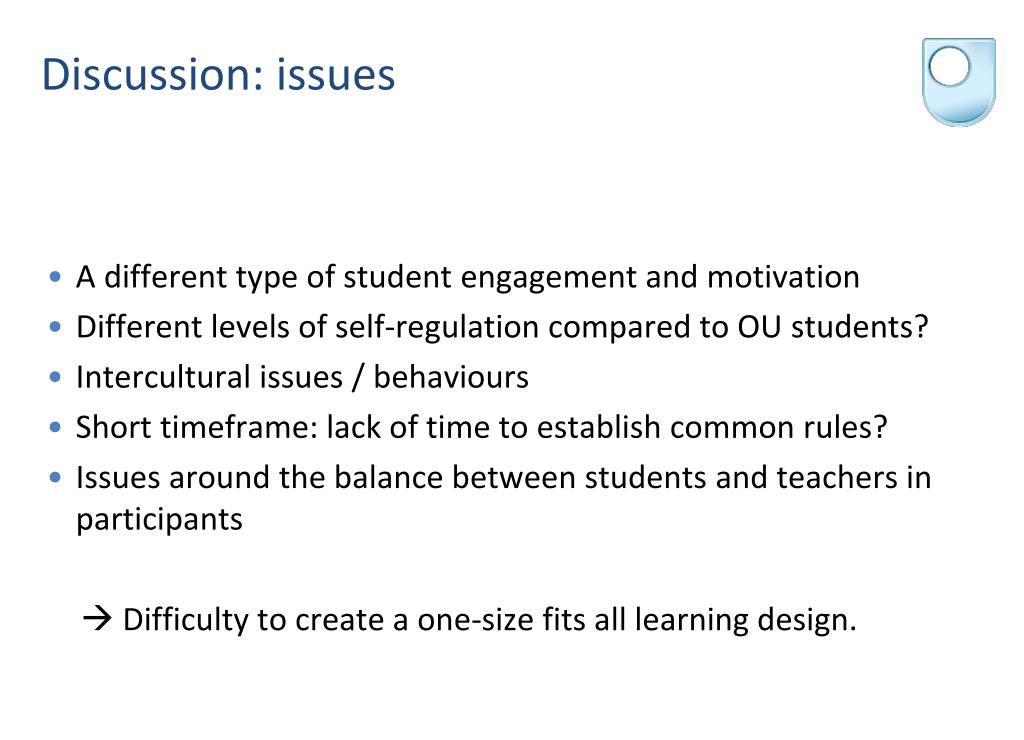This screenshot has height=740, width=1024.
Task: Click the word 'participants' on the wrapped line
Action: (x=159, y=521)
